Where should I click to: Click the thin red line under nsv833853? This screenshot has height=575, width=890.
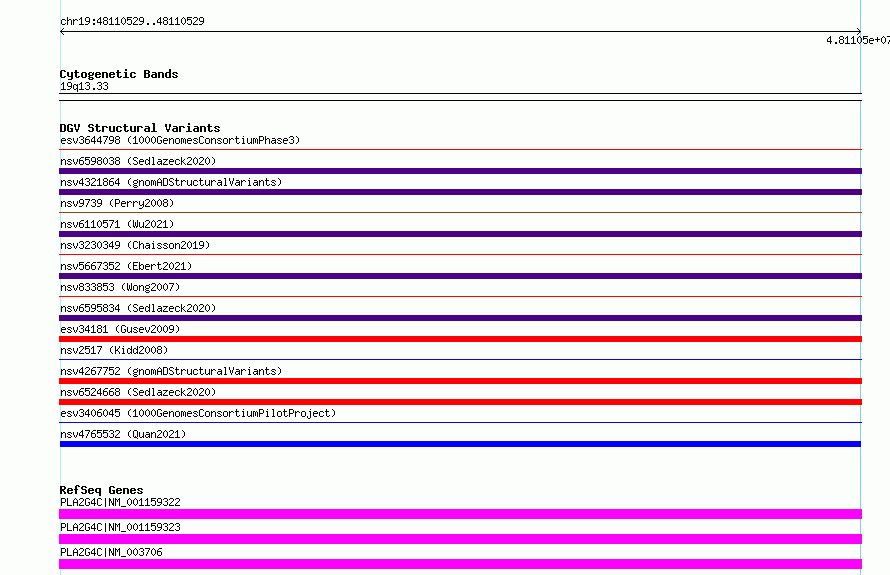click(x=460, y=297)
